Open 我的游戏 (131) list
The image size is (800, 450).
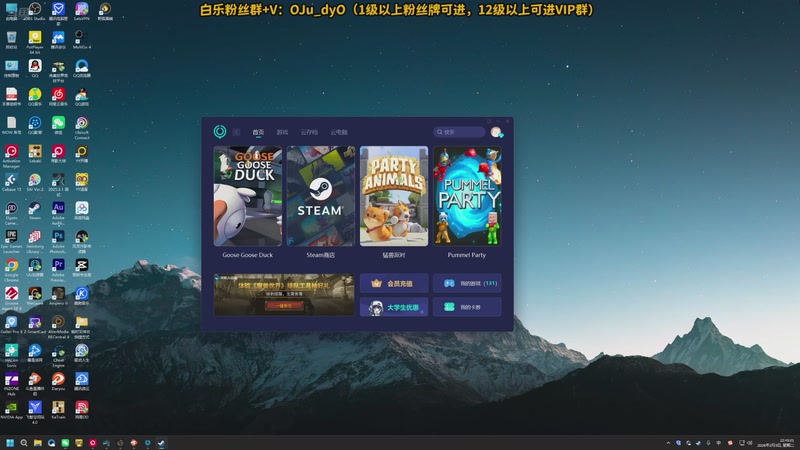(x=467, y=283)
